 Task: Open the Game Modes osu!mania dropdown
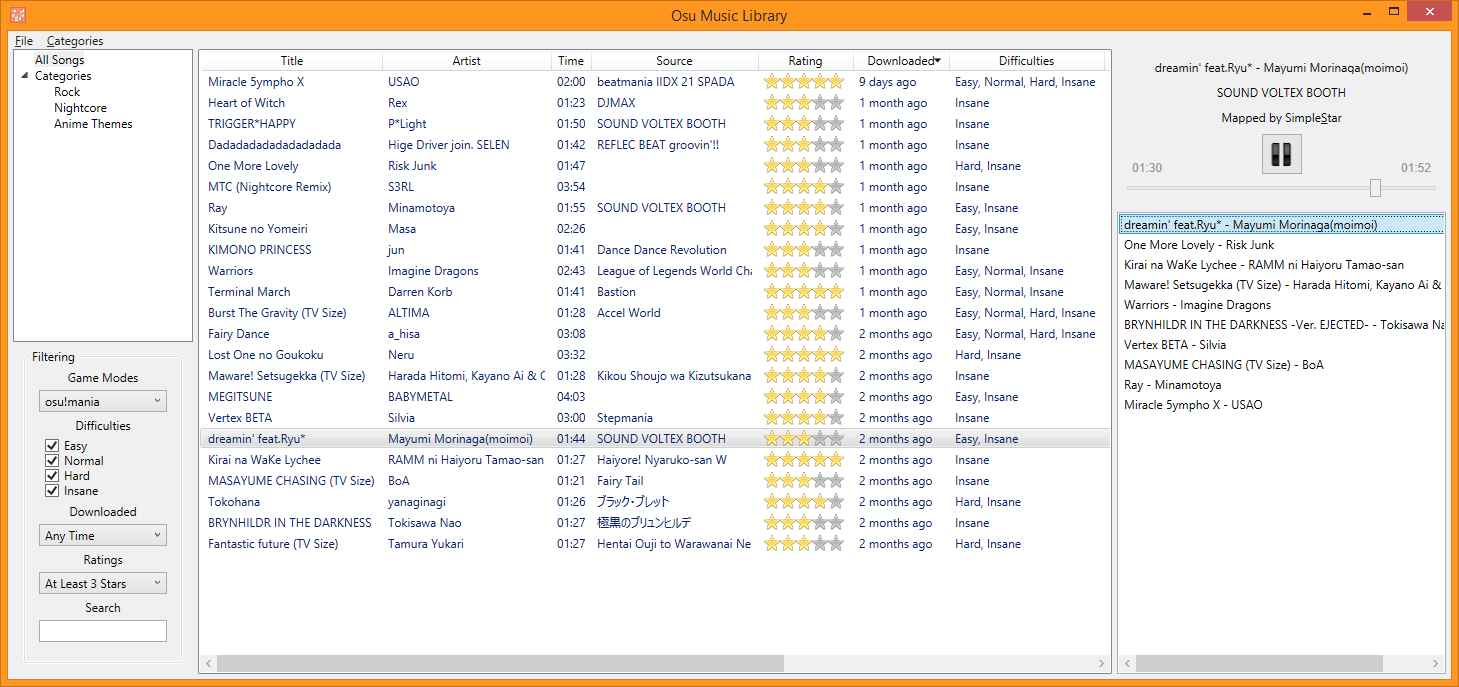pos(103,401)
